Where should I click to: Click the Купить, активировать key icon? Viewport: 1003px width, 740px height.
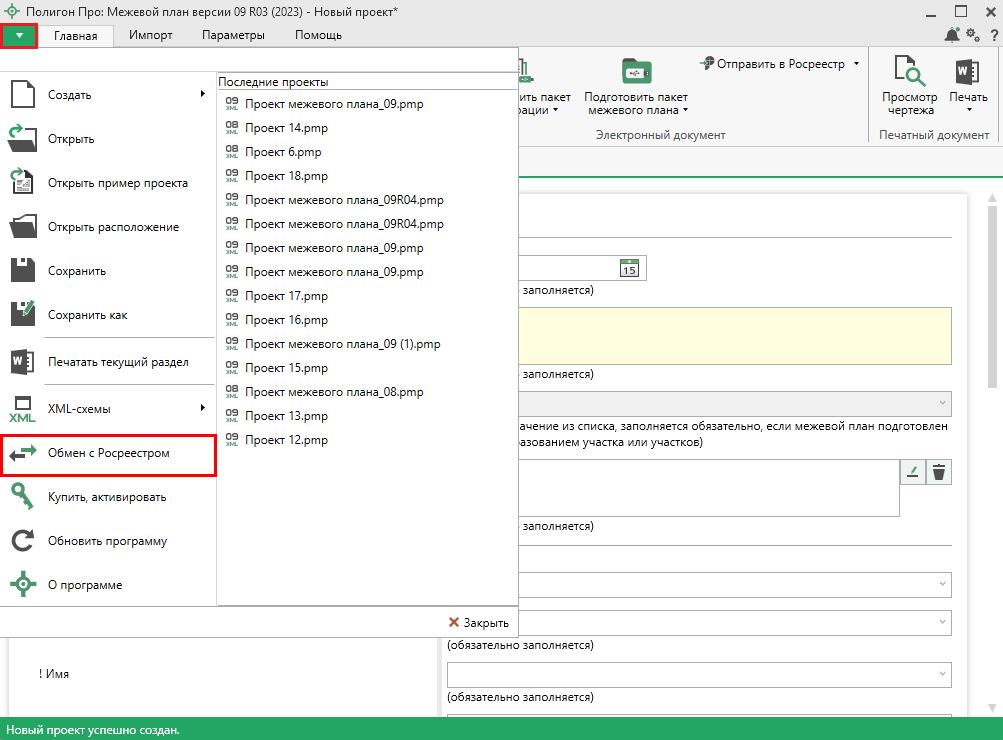coord(23,497)
